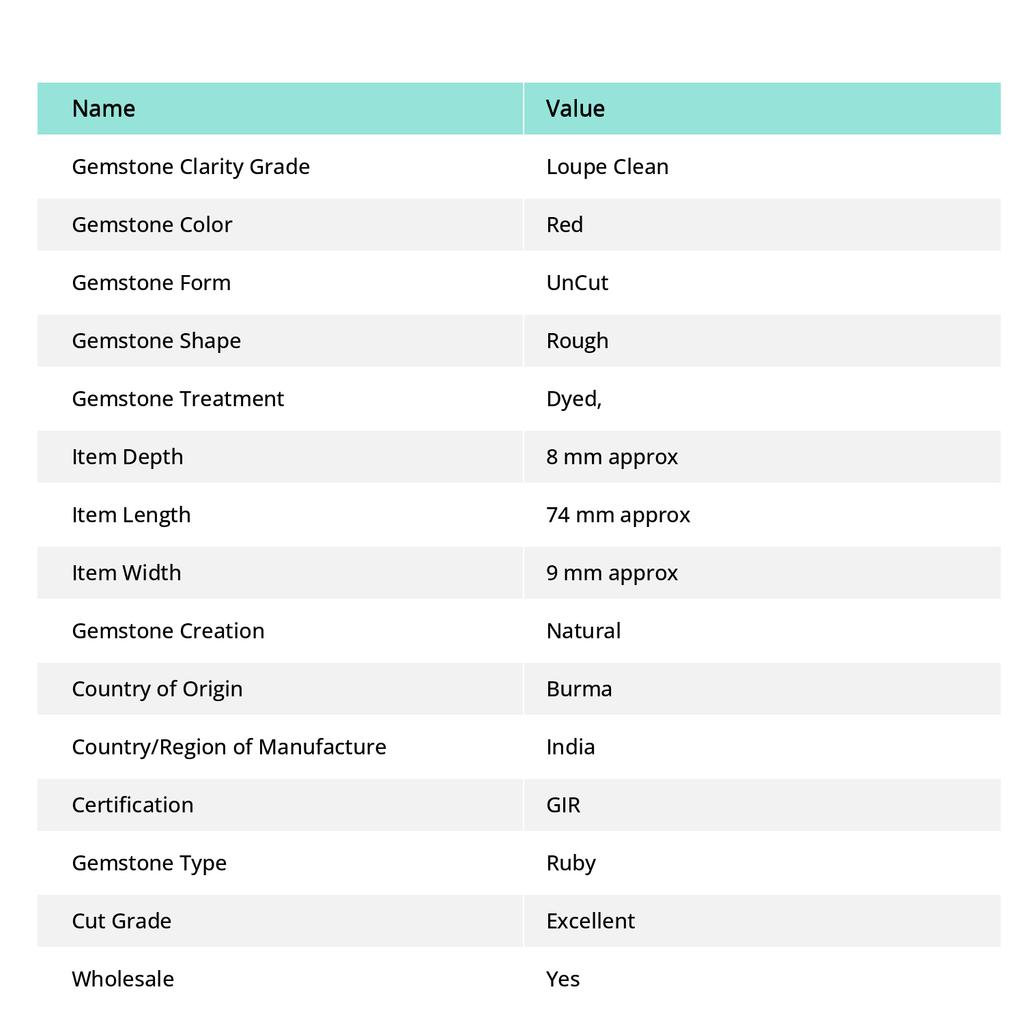
Task: Select the Dyed treatment value
Action: [574, 398]
